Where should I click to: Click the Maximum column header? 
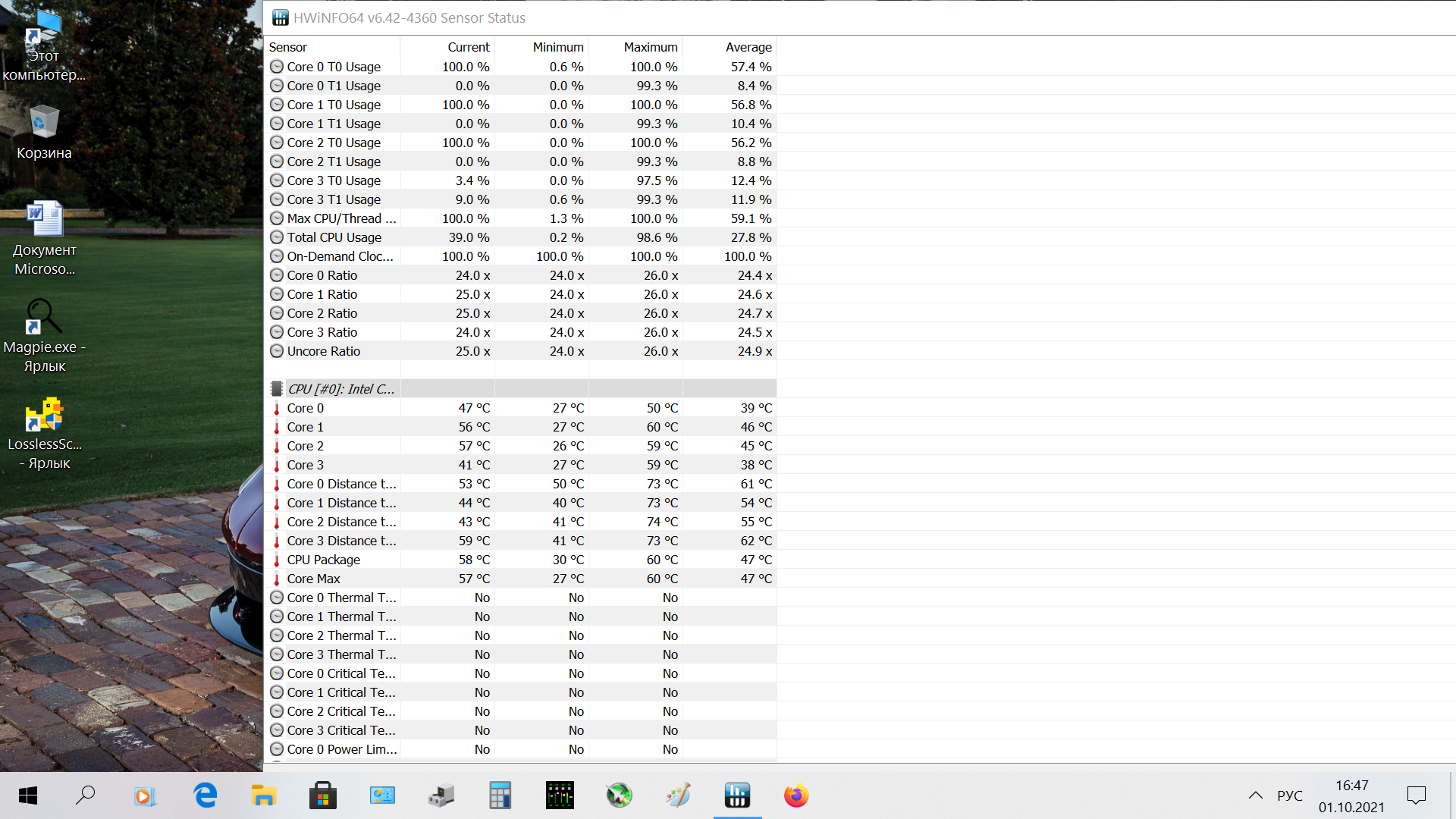pyautogui.click(x=650, y=47)
